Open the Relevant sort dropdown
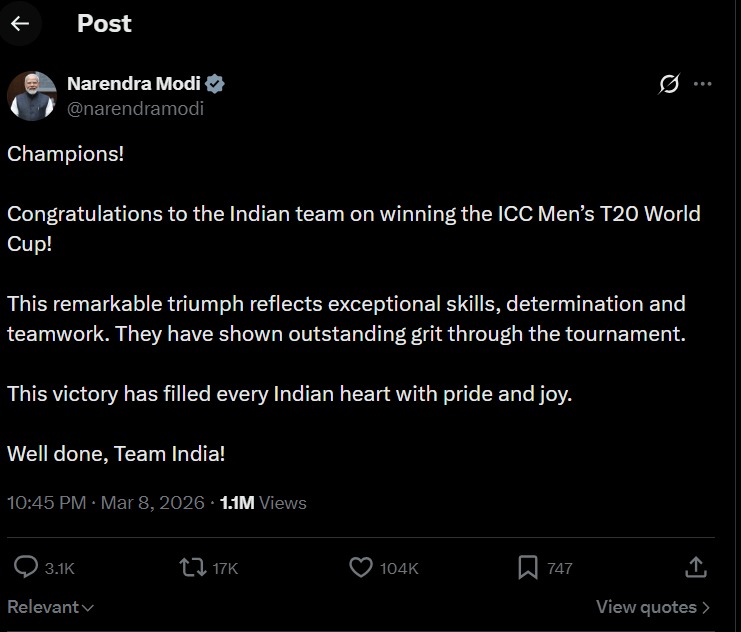 coord(50,607)
